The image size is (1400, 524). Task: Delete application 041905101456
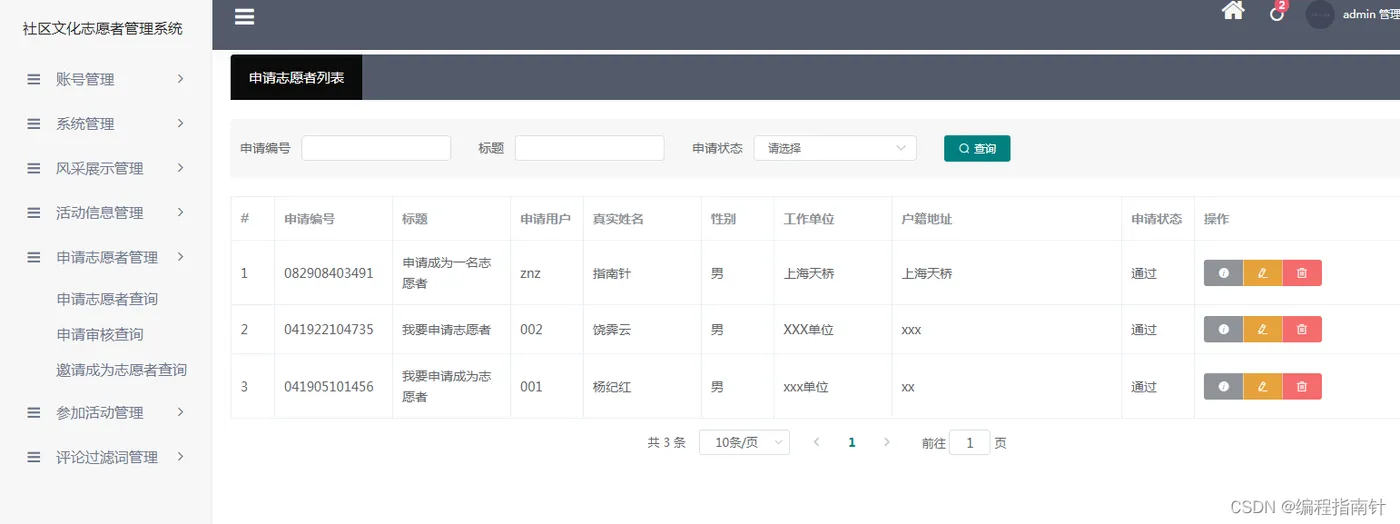(x=1302, y=386)
